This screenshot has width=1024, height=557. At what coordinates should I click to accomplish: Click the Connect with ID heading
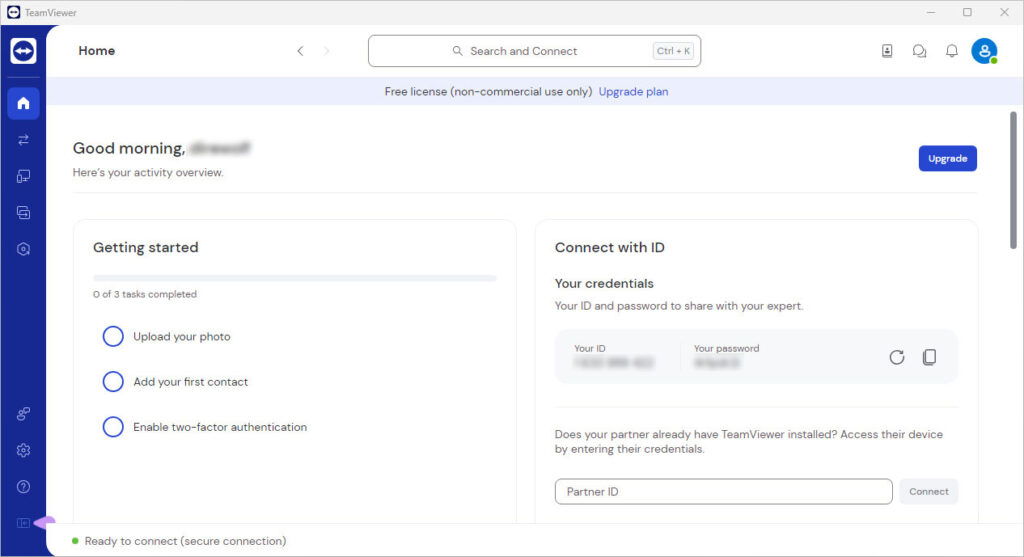pyautogui.click(x=610, y=247)
